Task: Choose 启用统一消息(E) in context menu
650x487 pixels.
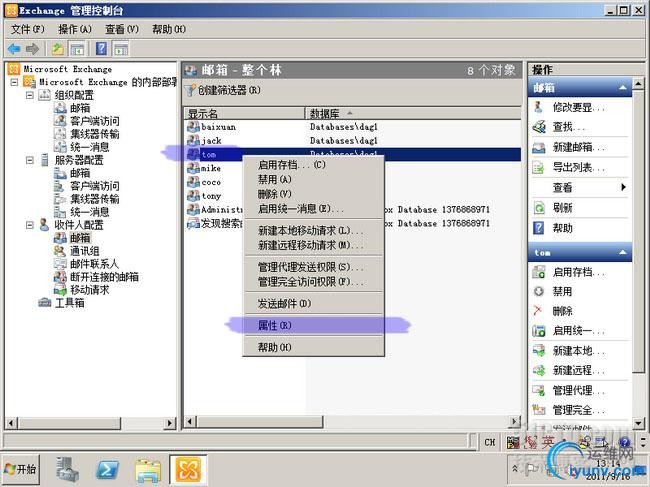Action: point(313,208)
